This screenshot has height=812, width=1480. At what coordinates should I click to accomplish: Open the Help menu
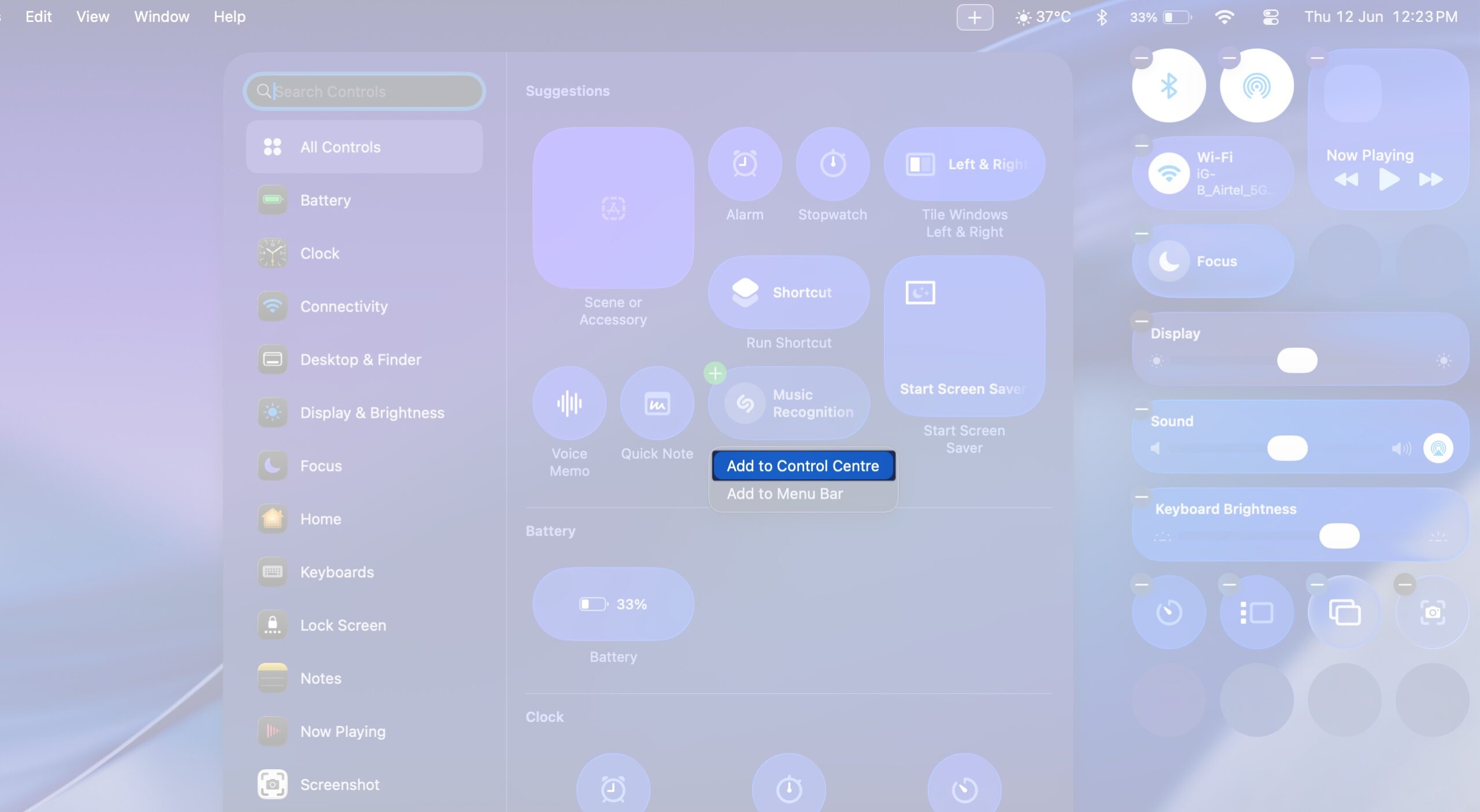tap(230, 16)
